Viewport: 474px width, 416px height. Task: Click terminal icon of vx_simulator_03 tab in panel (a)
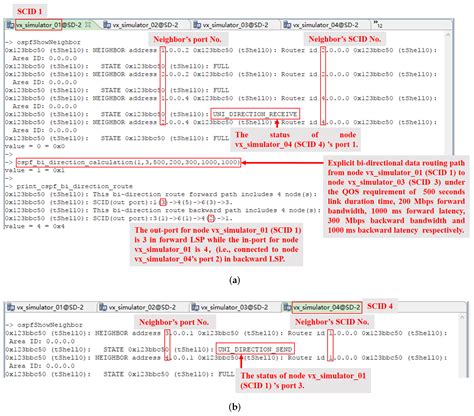click(x=197, y=25)
